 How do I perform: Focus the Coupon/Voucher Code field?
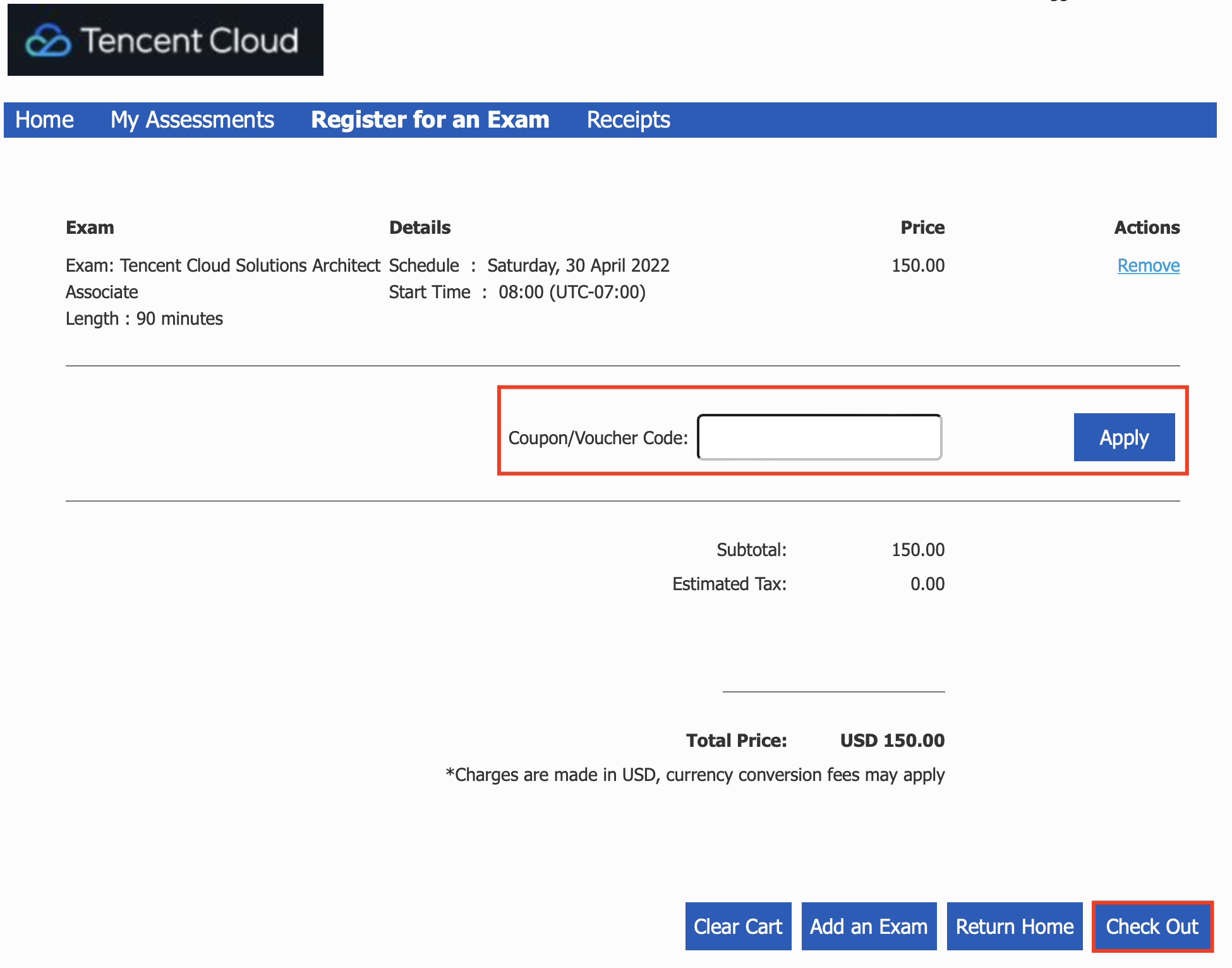(819, 437)
